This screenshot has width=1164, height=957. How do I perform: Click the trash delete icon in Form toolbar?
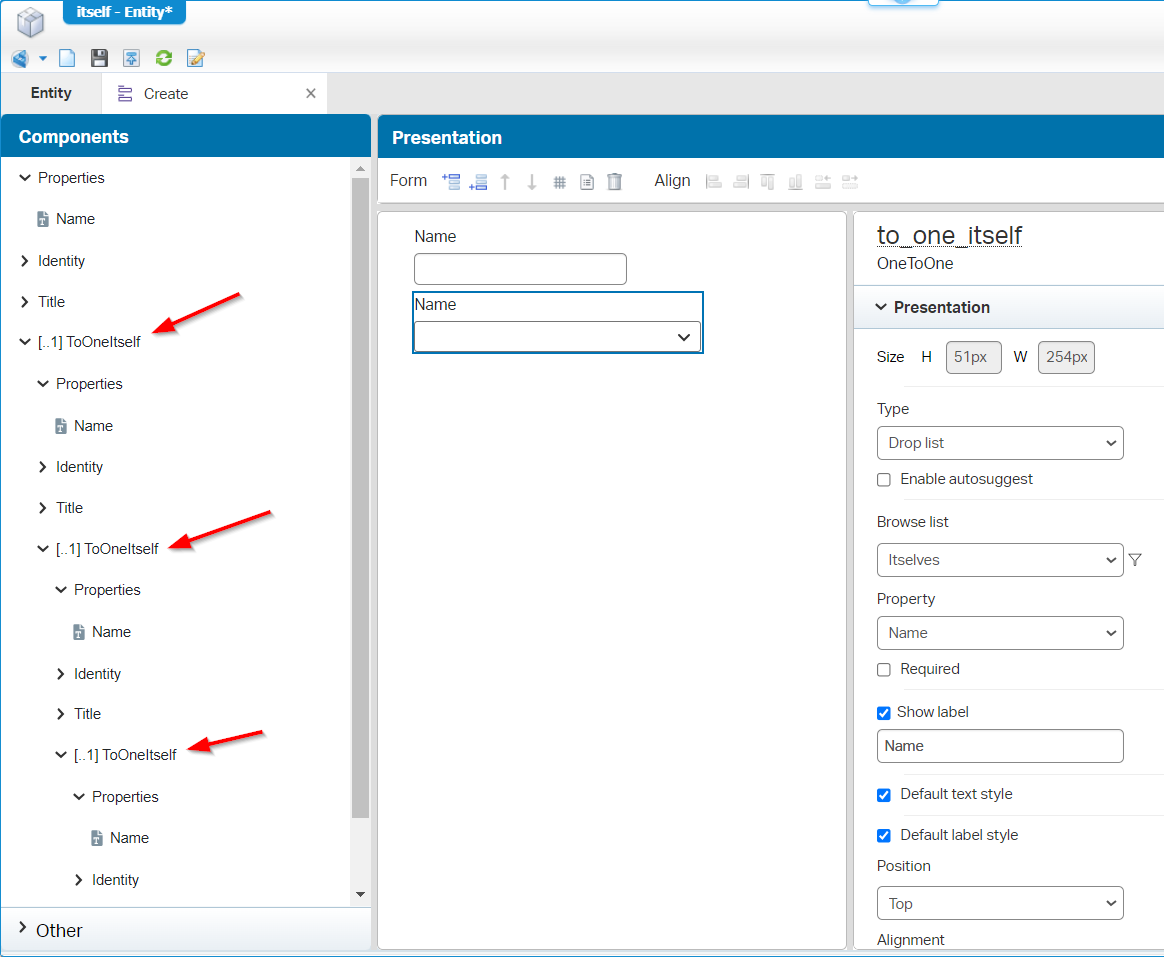(x=614, y=181)
